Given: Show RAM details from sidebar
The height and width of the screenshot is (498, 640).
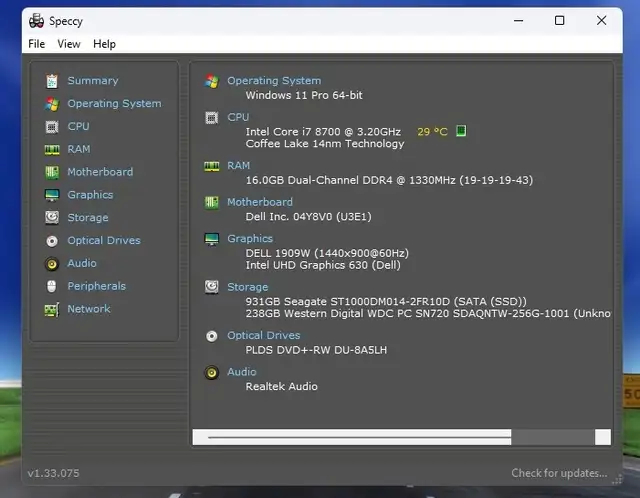Looking at the screenshot, I should [x=79, y=149].
